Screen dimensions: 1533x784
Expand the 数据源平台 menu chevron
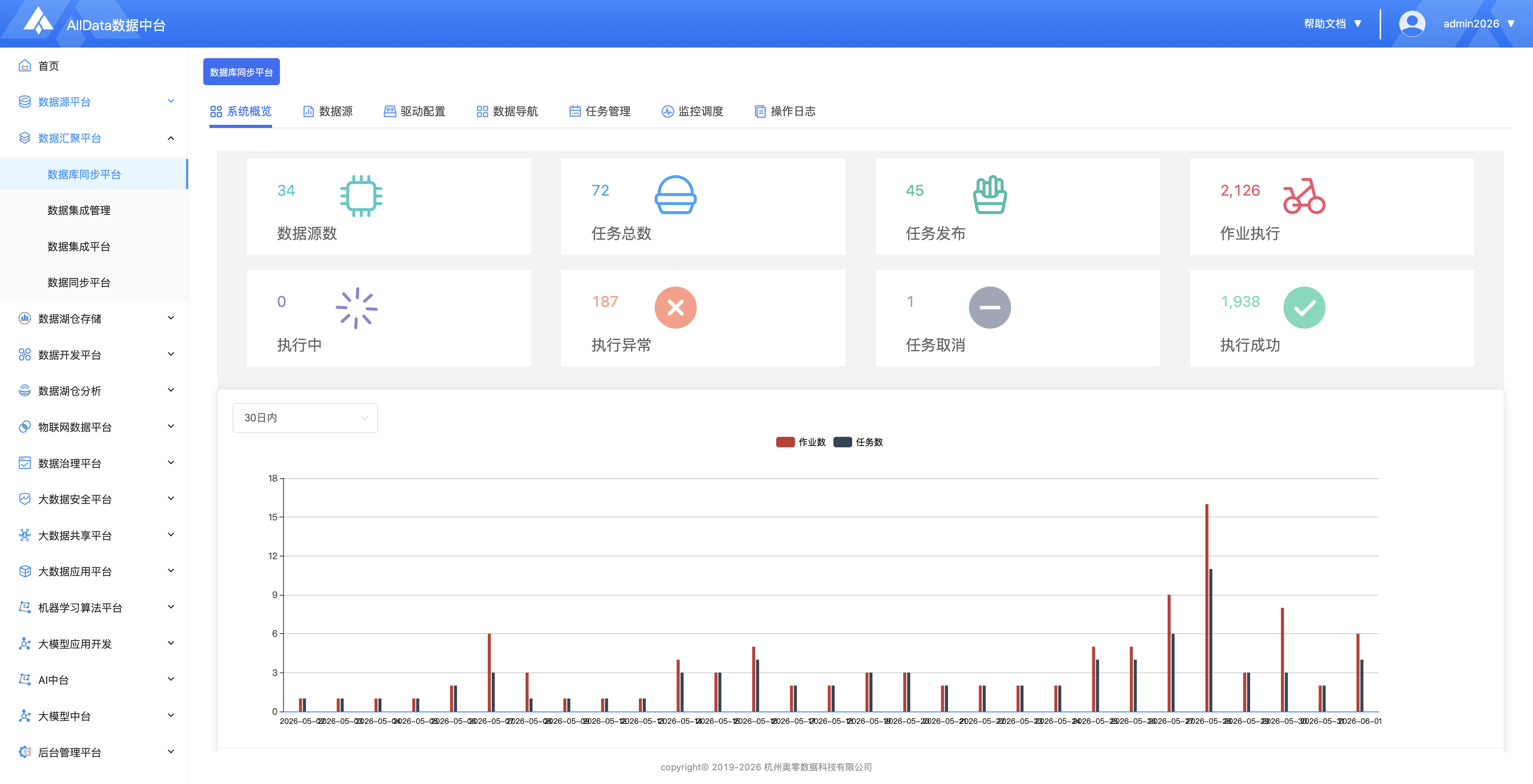[x=171, y=101]
